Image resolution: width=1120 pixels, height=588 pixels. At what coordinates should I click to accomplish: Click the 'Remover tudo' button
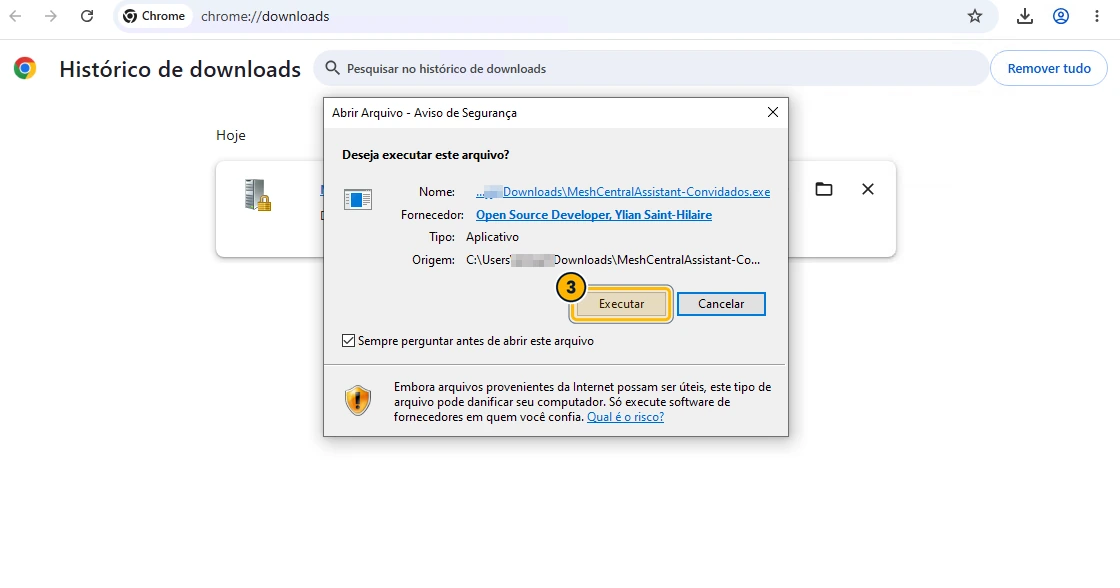(x=1049, y=69)
